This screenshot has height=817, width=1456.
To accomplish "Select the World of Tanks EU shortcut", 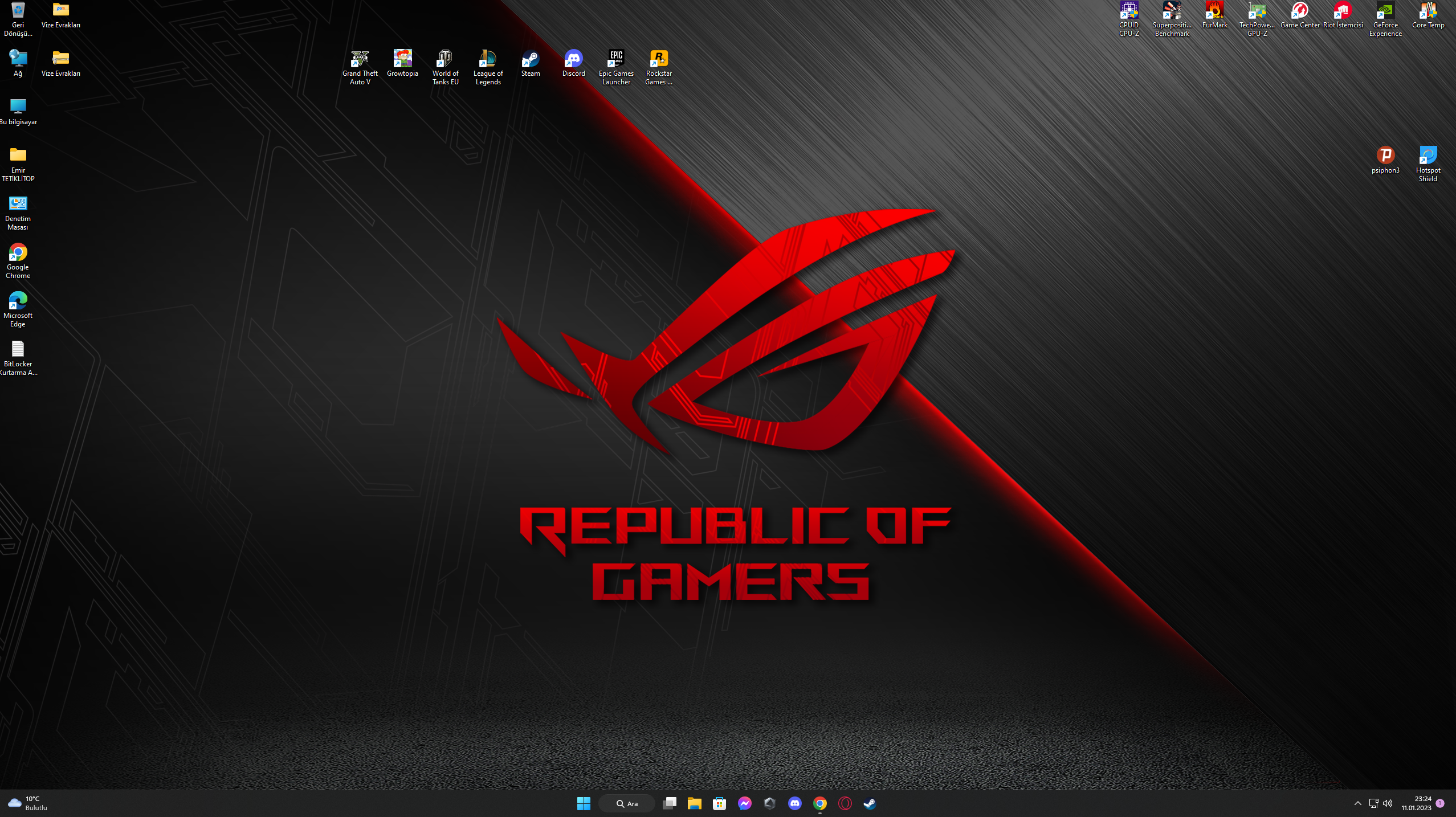I will point(445,67).
